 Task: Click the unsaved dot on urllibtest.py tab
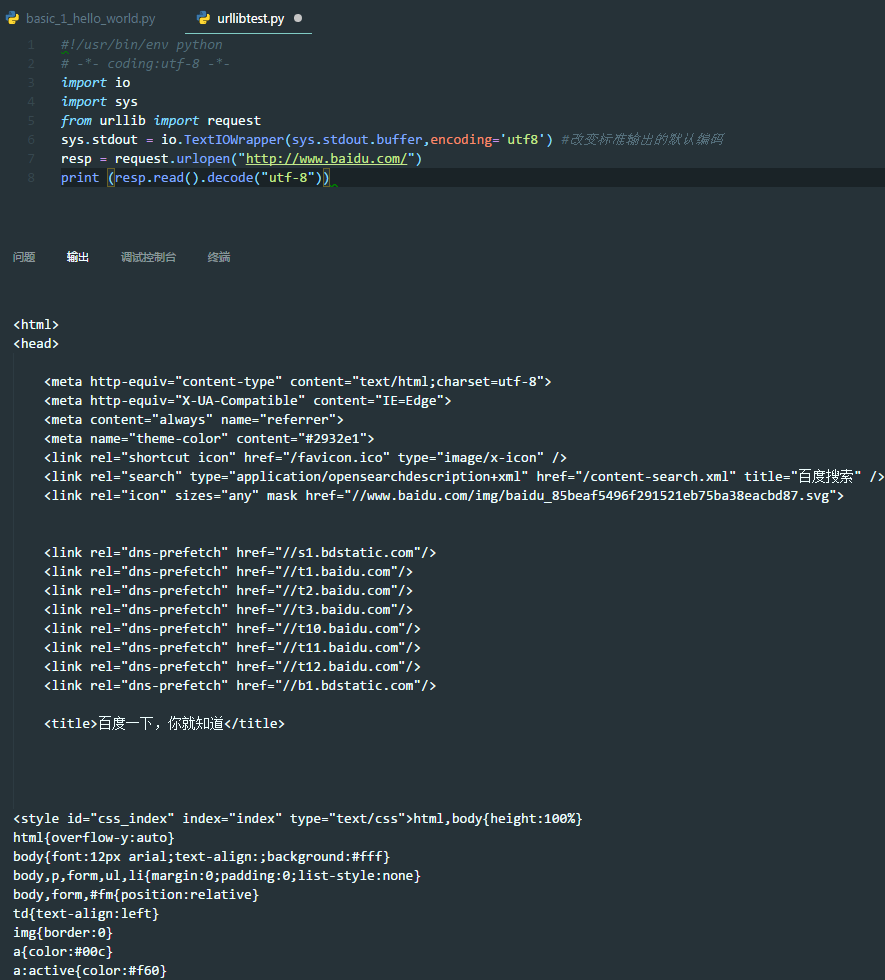tap(298, 18)
